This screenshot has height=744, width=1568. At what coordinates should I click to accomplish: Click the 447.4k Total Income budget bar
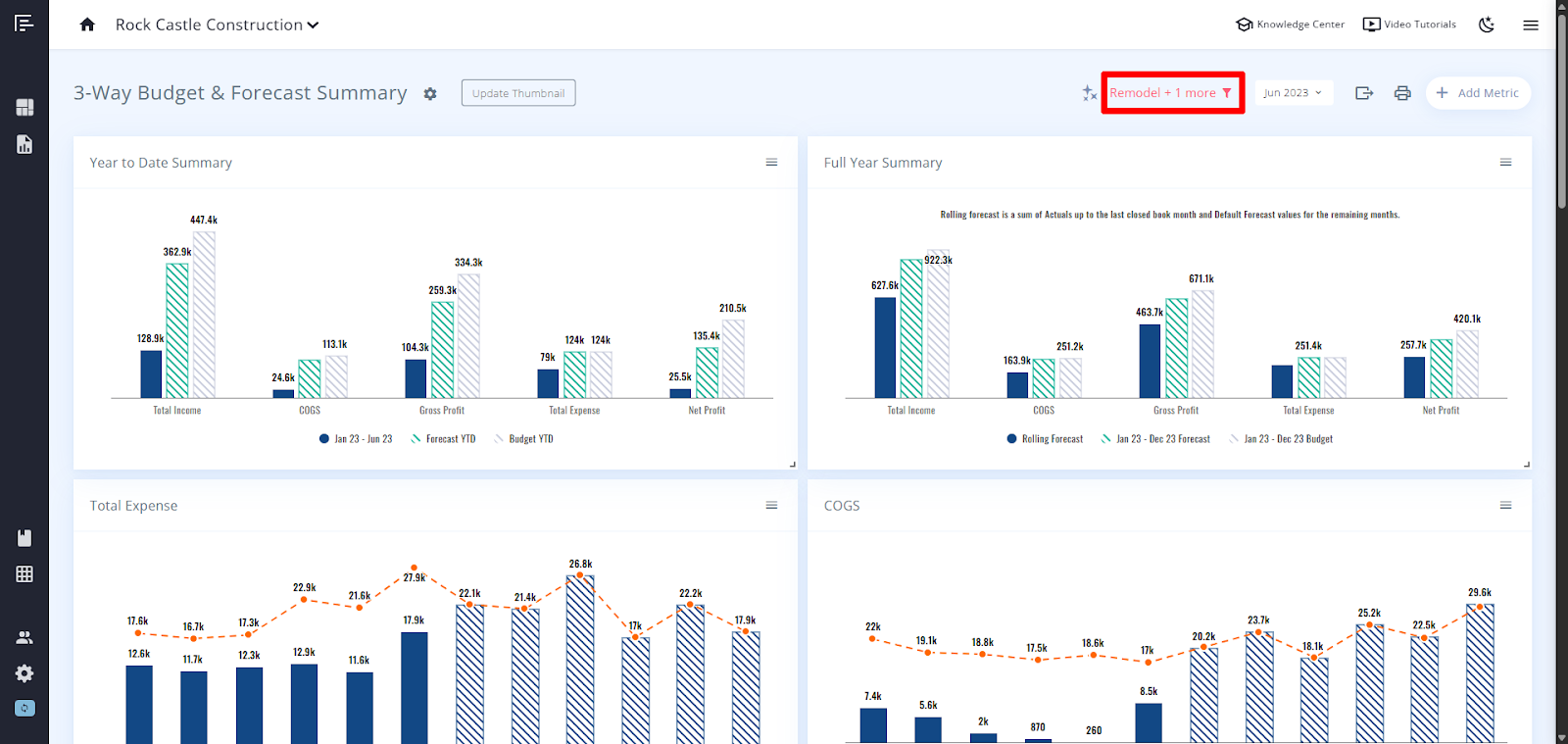click(204, 315)
